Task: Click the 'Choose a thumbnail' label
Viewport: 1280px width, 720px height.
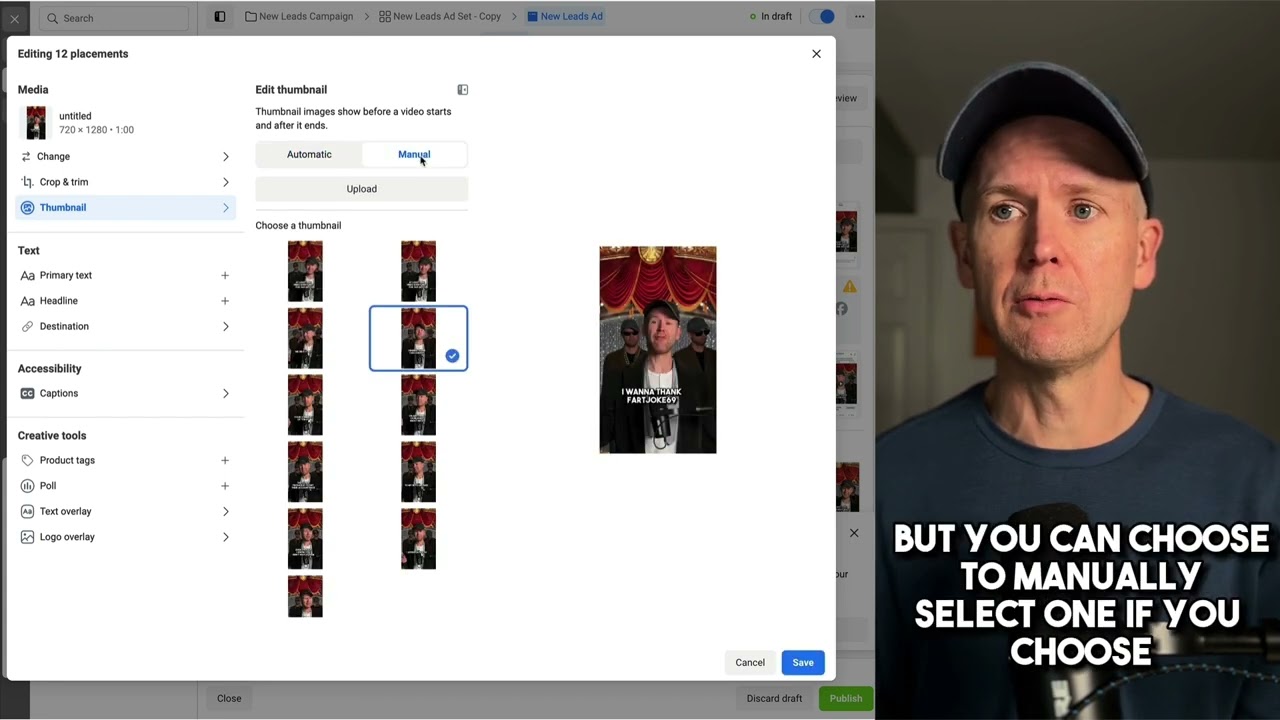Action: (x=298, y=225)
